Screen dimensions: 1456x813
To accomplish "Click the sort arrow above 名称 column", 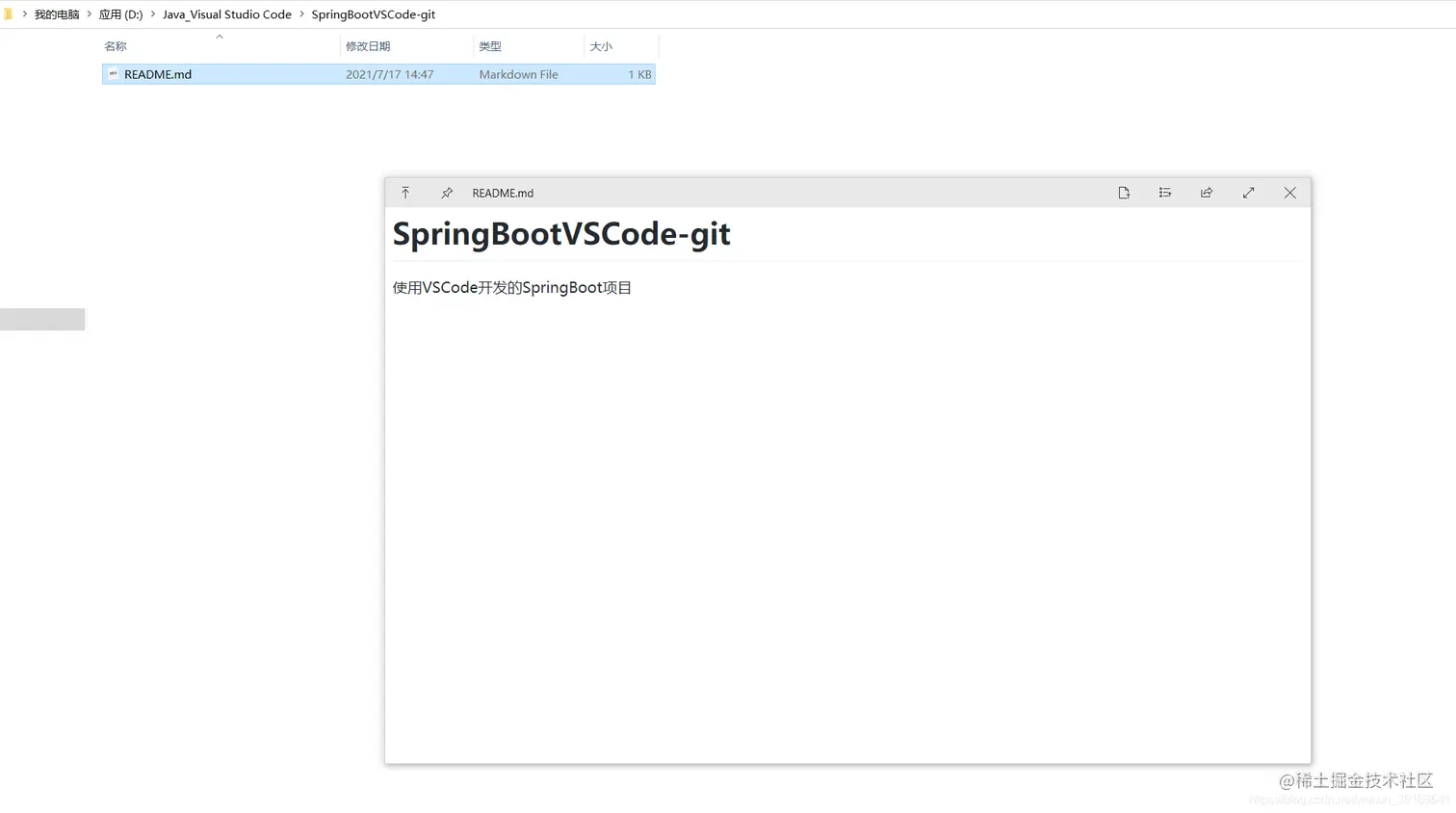I will click(220, 37).
